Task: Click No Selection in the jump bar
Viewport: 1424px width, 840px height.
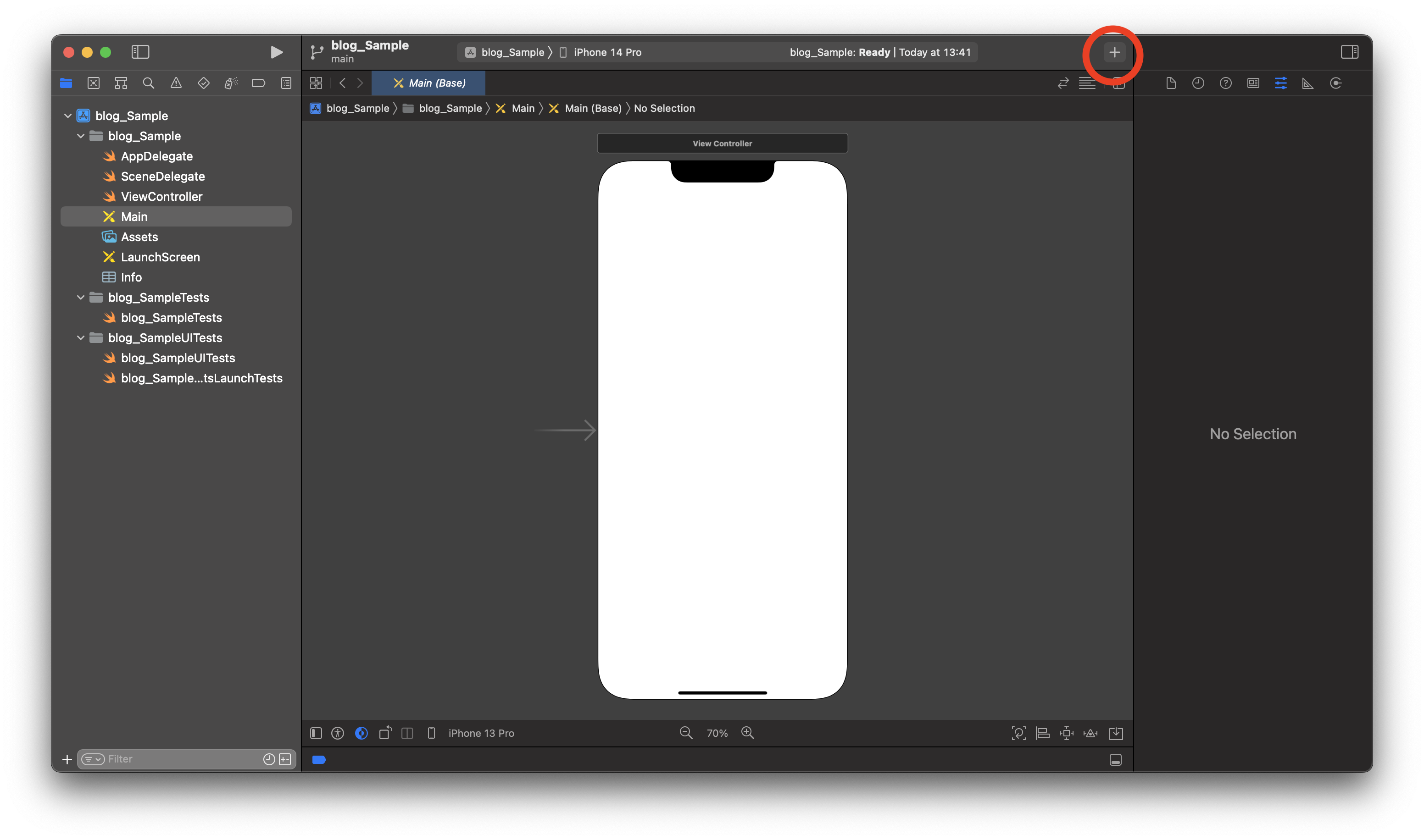Action: pyautogui.click(x=664, y=108)
